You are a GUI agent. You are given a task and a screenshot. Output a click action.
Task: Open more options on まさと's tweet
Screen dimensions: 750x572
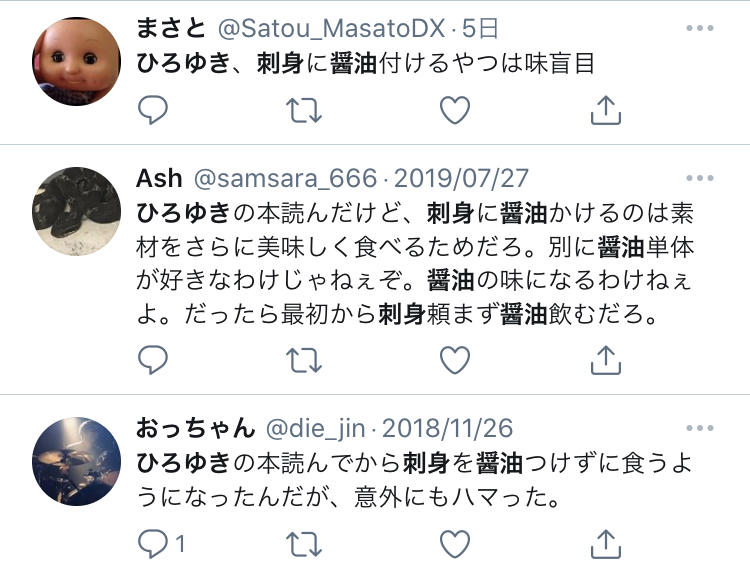700,28
